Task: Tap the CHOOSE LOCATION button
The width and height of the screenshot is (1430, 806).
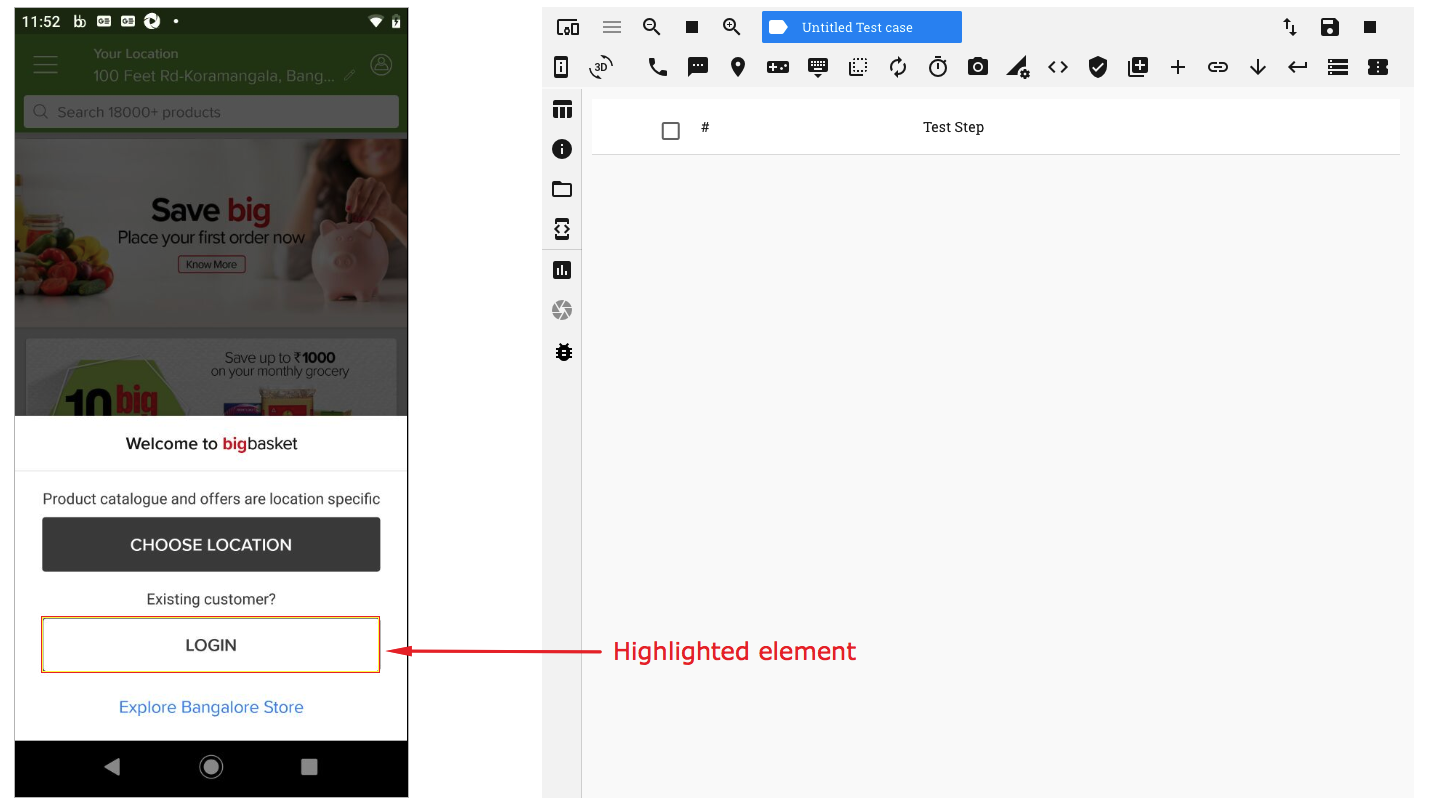Action: click(x=211, y=544)
